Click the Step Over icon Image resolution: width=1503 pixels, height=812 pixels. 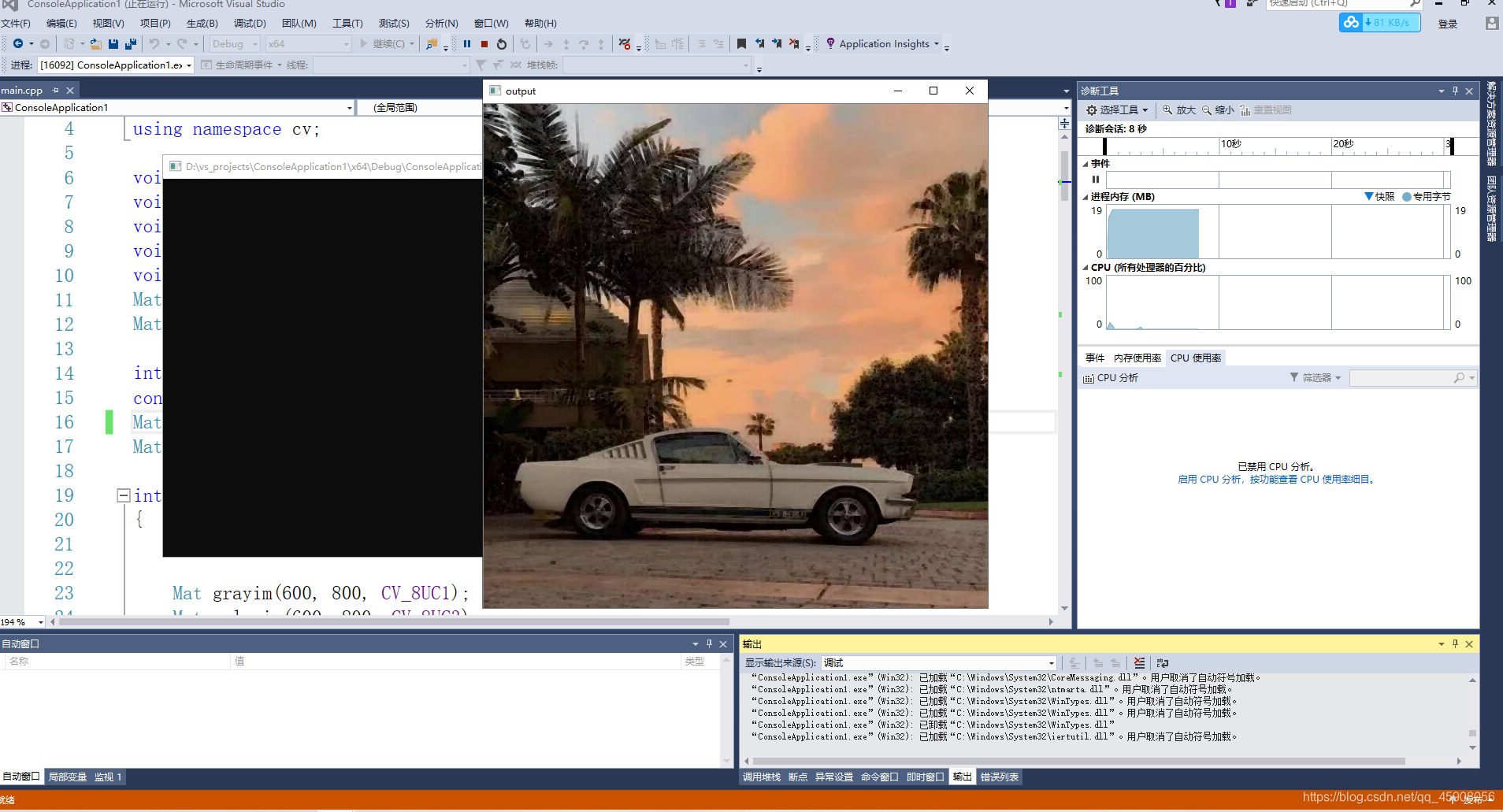[x=584, y=44]
